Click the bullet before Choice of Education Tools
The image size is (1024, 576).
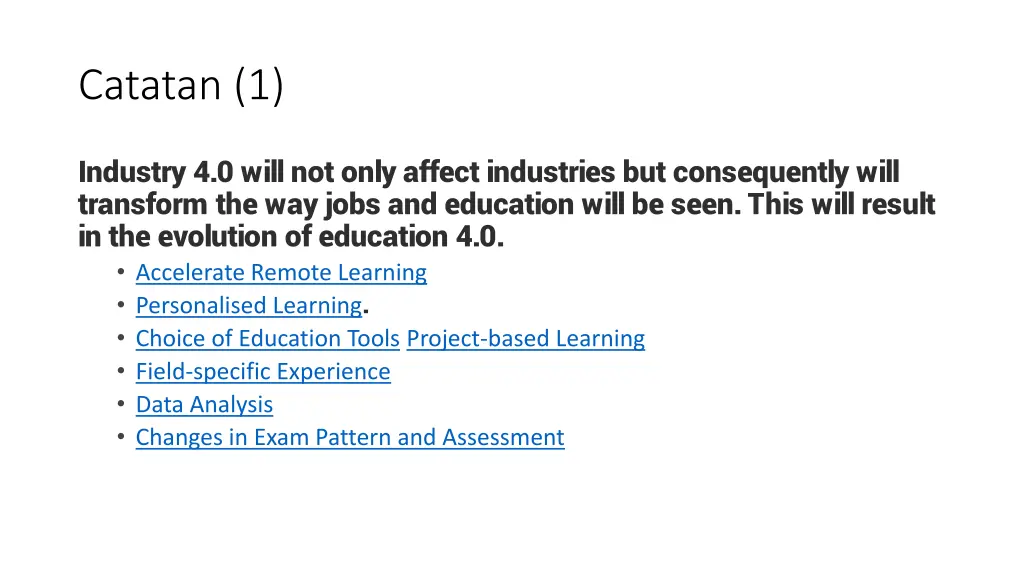[121, 337]
